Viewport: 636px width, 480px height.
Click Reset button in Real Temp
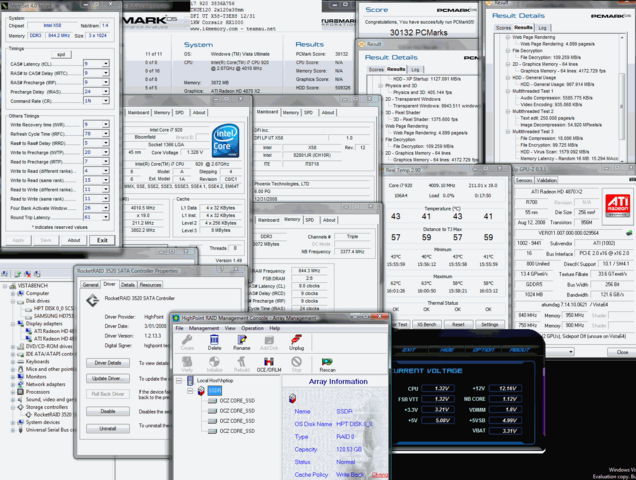coord(458,325)
